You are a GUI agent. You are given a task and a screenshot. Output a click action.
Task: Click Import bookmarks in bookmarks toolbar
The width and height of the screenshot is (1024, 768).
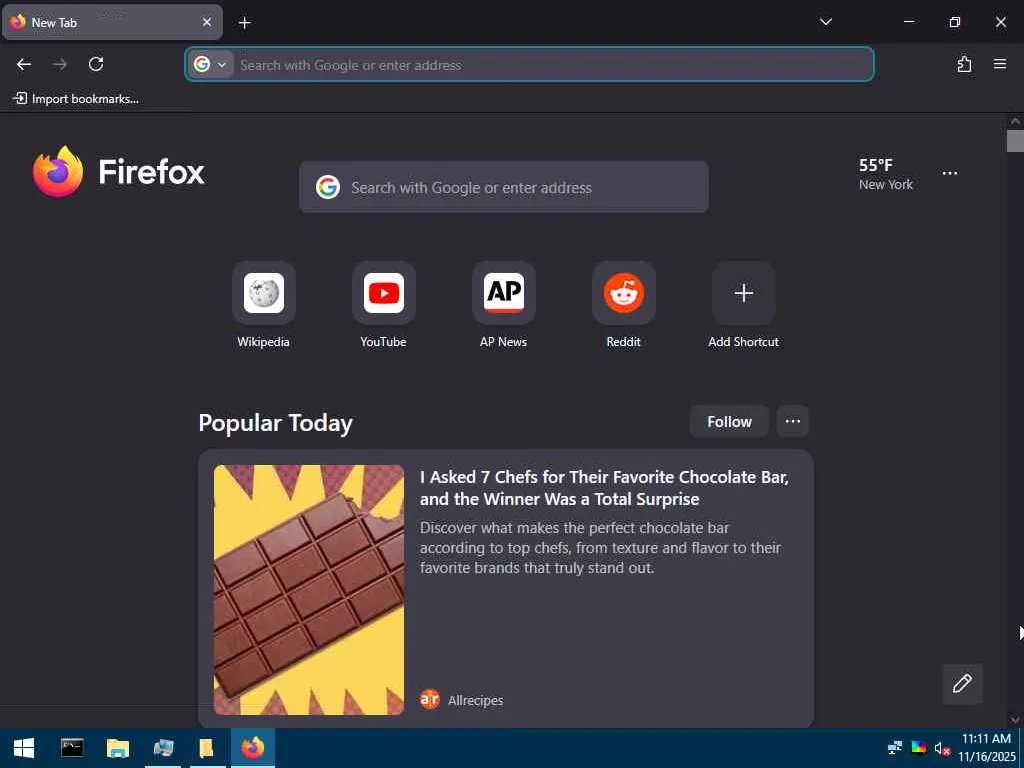coord(76,99)
